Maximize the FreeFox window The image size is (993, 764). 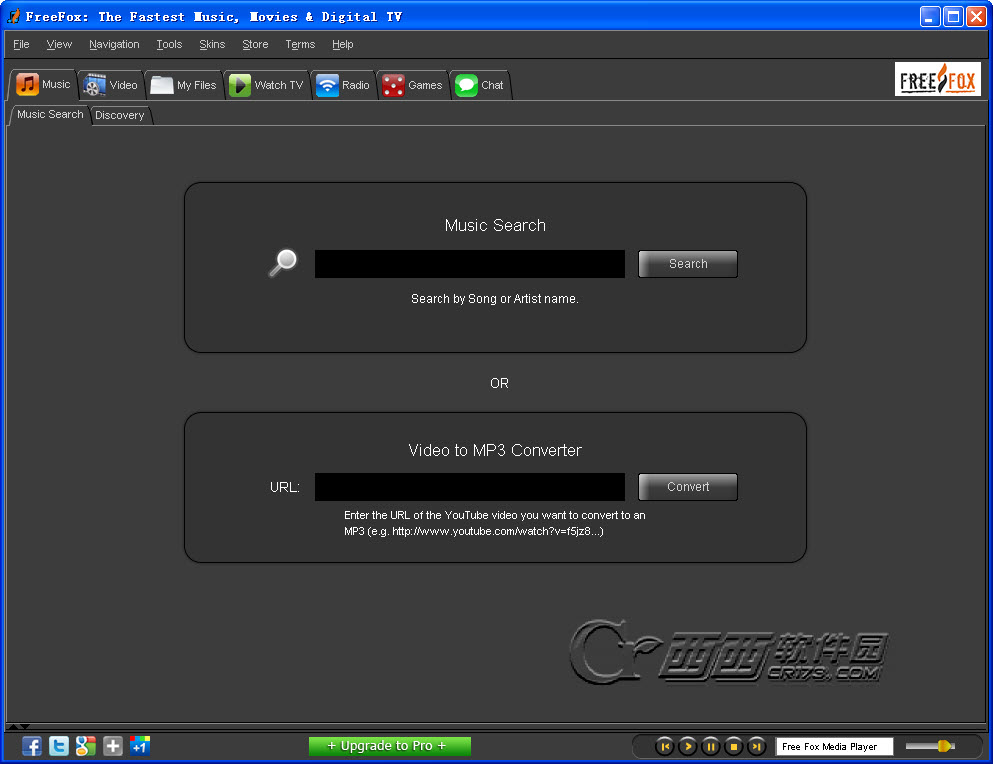(x=952, y=16)
